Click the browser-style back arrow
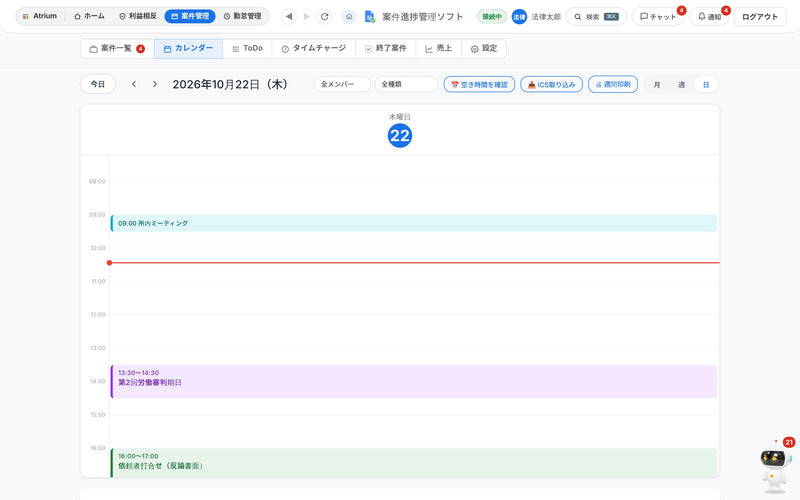800x500 pixels. [x=289, y=17]
